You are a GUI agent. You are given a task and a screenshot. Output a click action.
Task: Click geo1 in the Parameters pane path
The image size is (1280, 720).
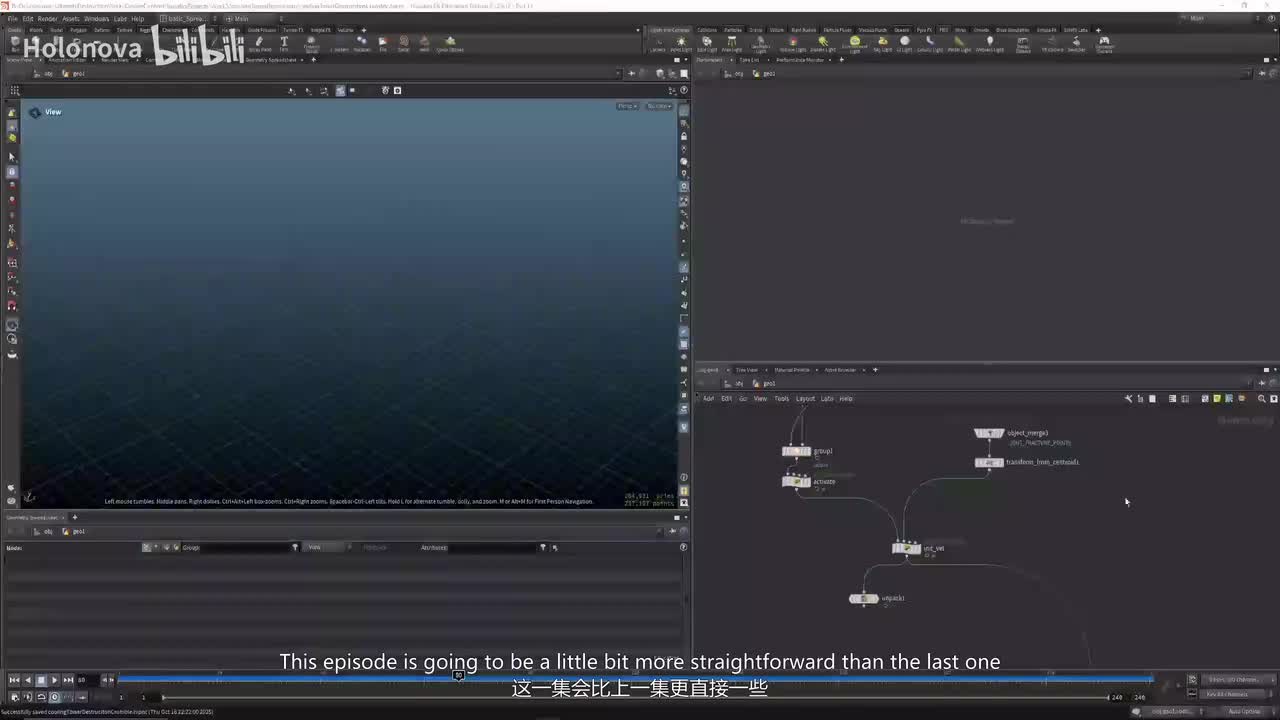770,73
